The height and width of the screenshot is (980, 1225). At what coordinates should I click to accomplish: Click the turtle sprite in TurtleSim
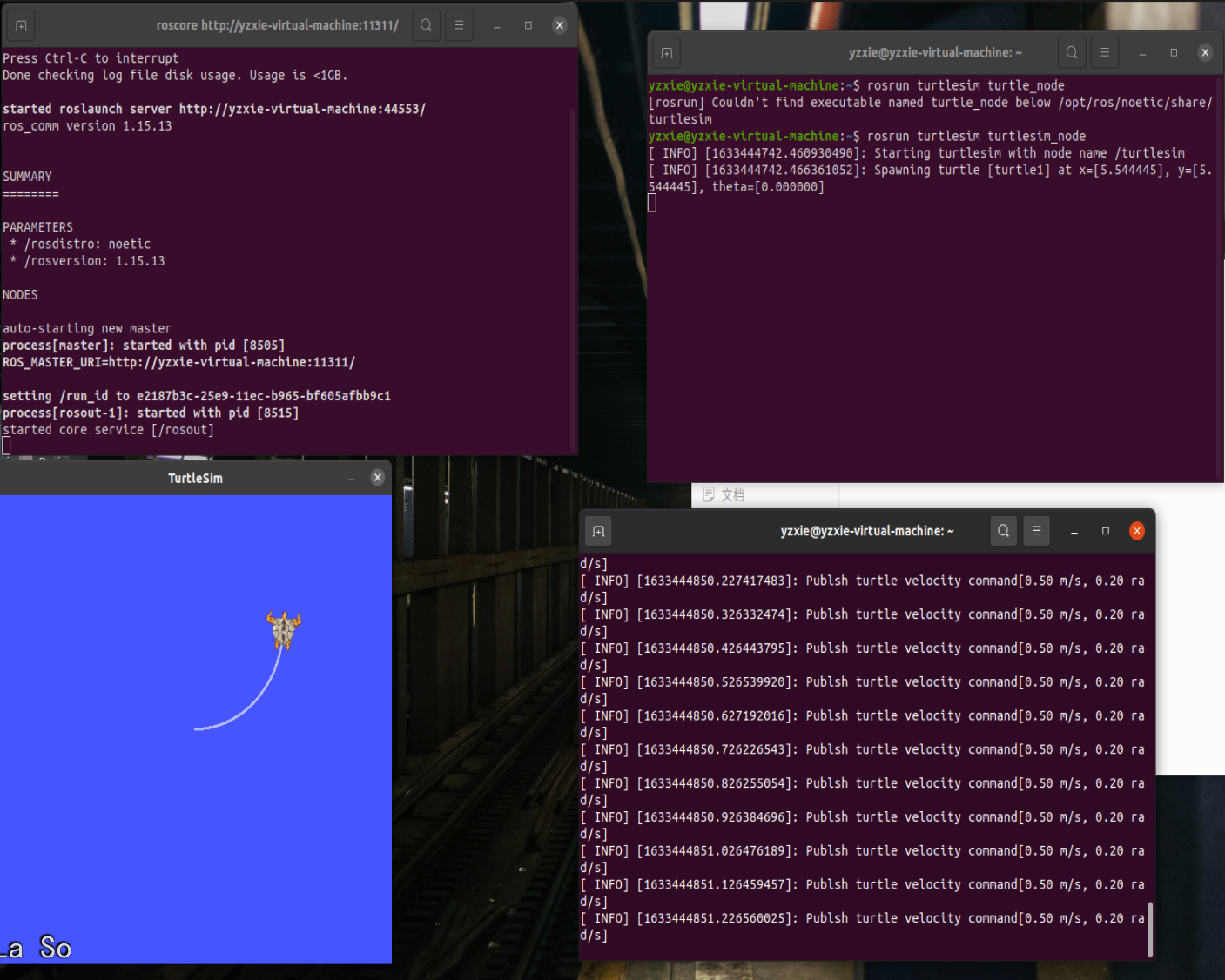coord(284,630)
